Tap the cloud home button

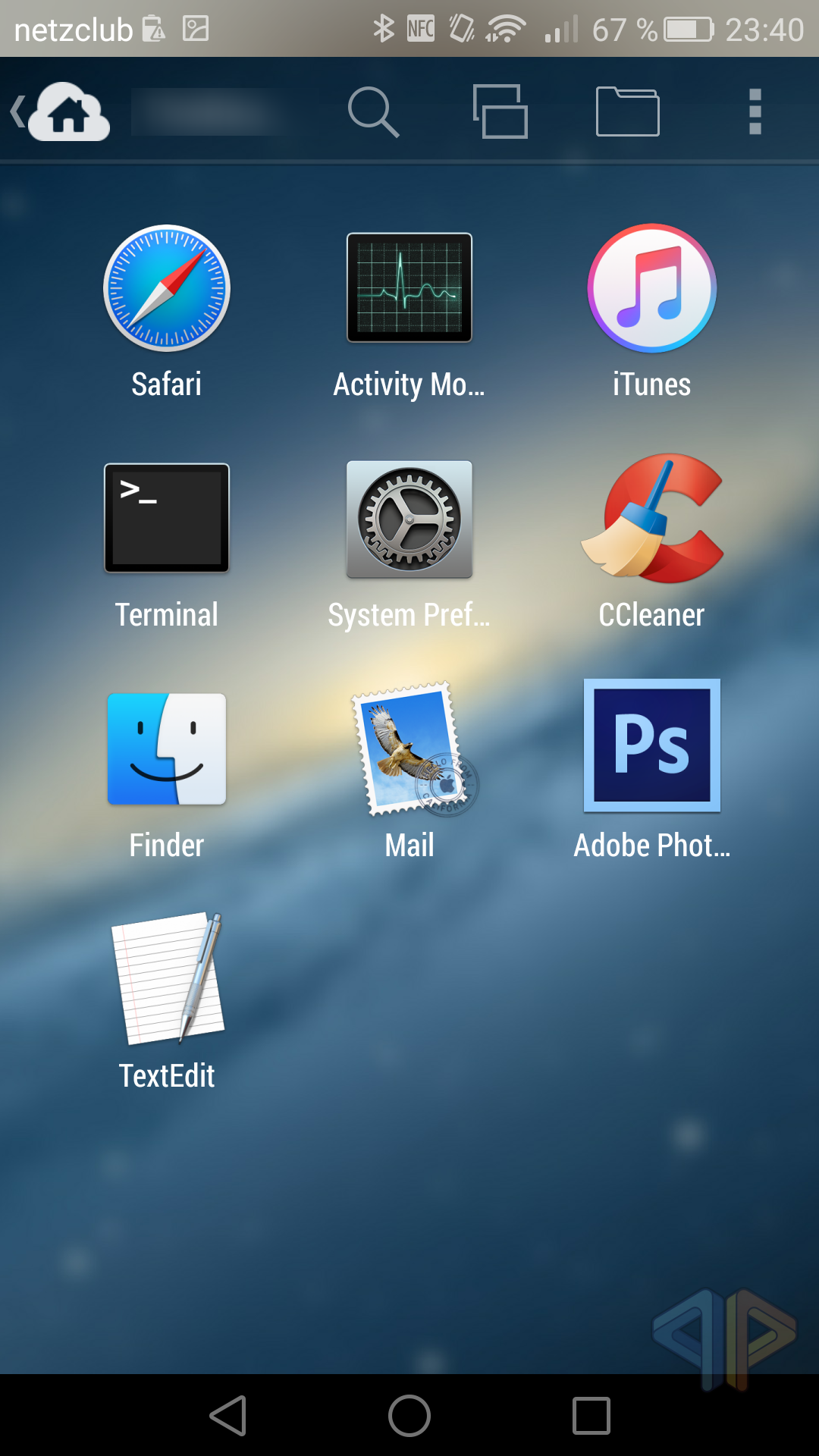(x=70, y=112)
